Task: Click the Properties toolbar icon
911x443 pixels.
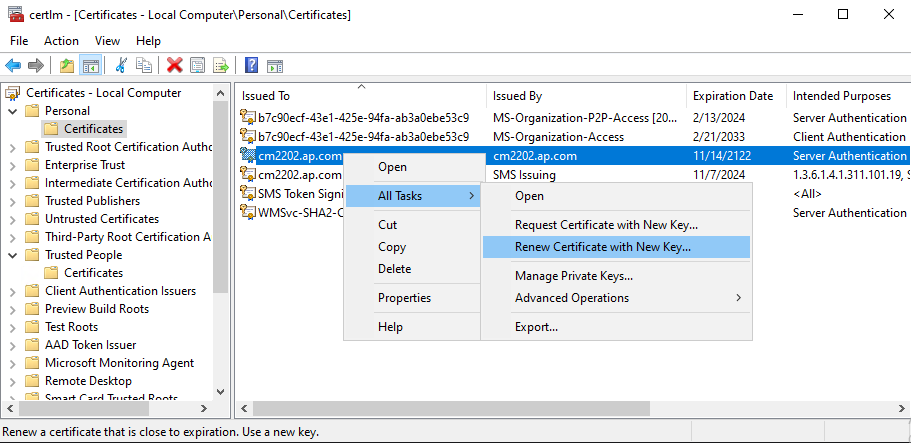Action: [198, 65]
